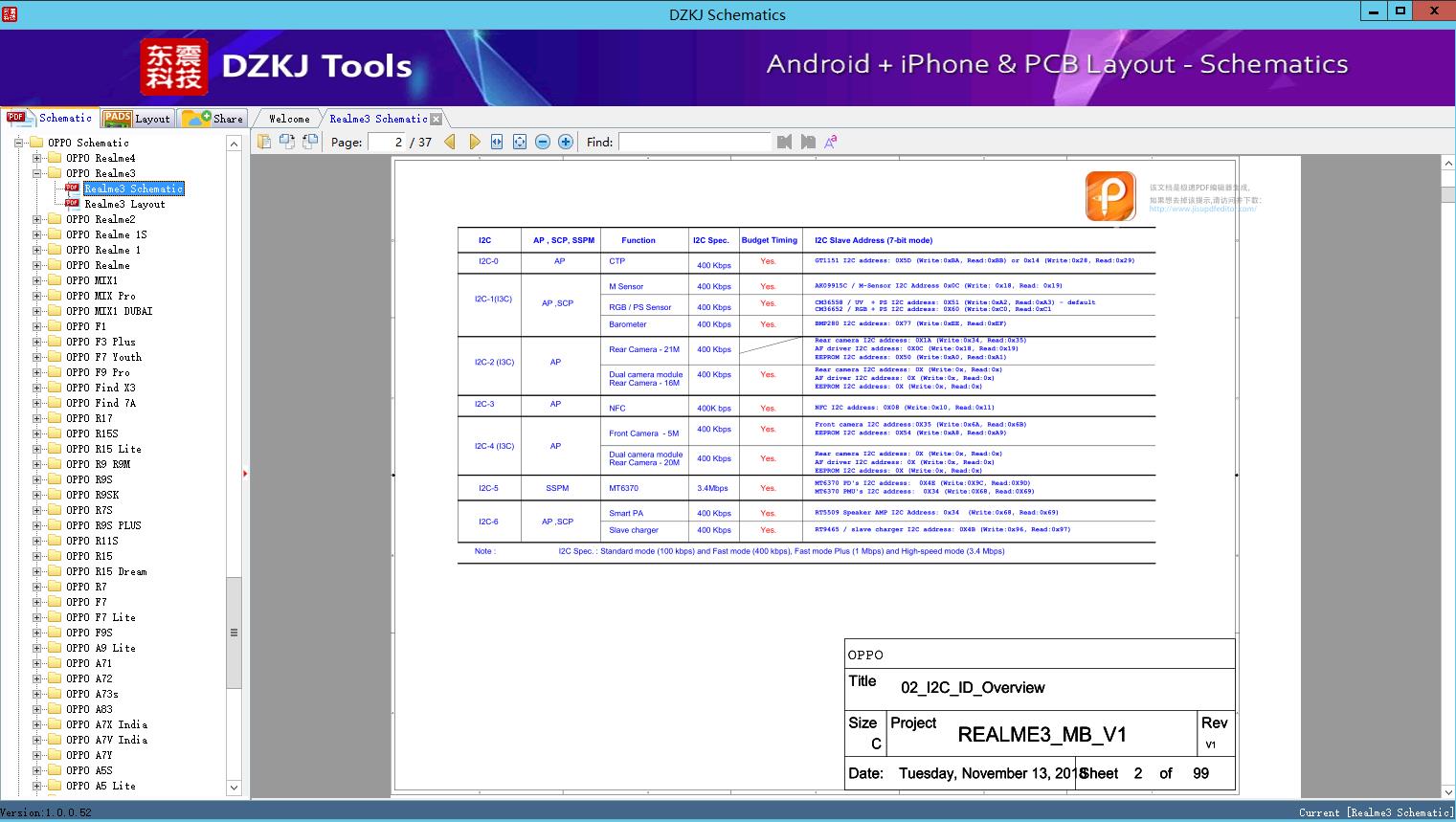Screen dimensions: 1456x822
Task: Click the Version:1.0.0.52 status bar text
Action: (46, 812)
